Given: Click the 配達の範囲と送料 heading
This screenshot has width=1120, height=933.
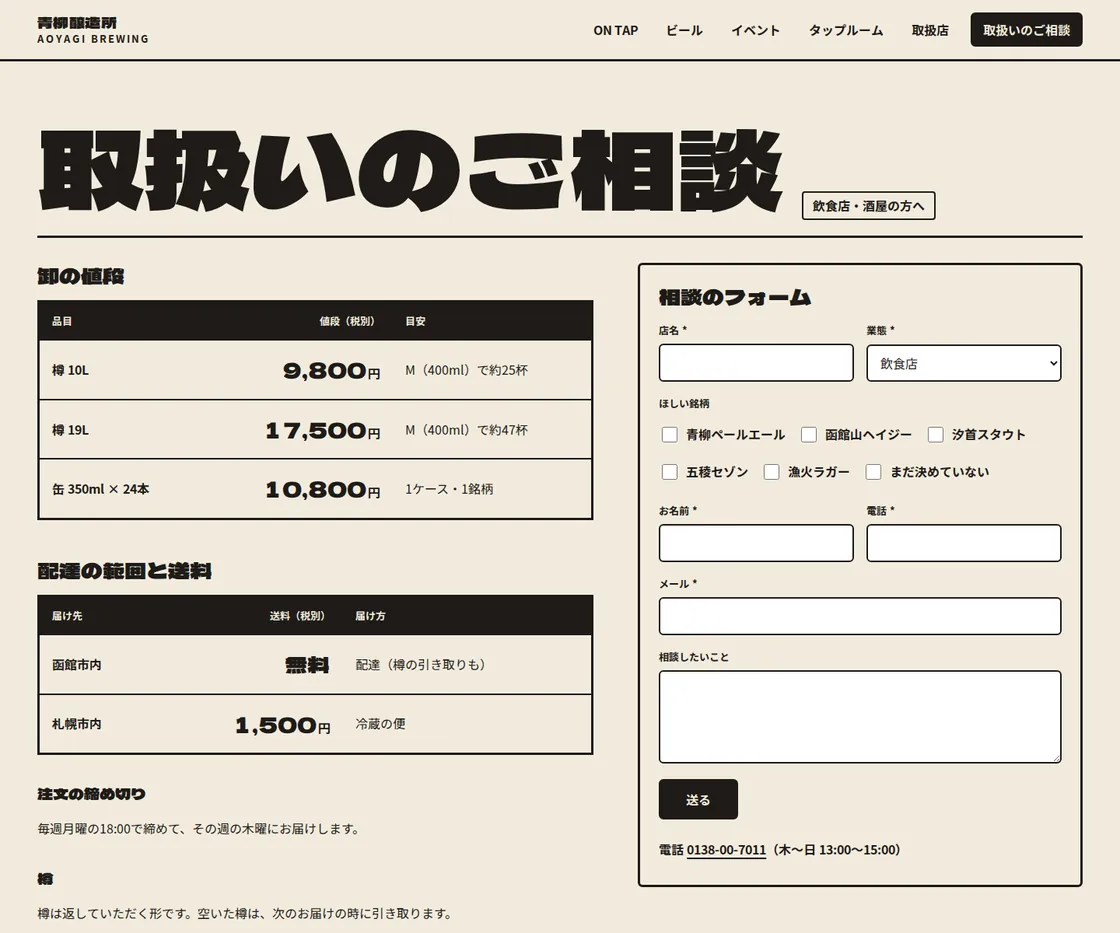Looking at the screenshot, I should pos(124,571).
